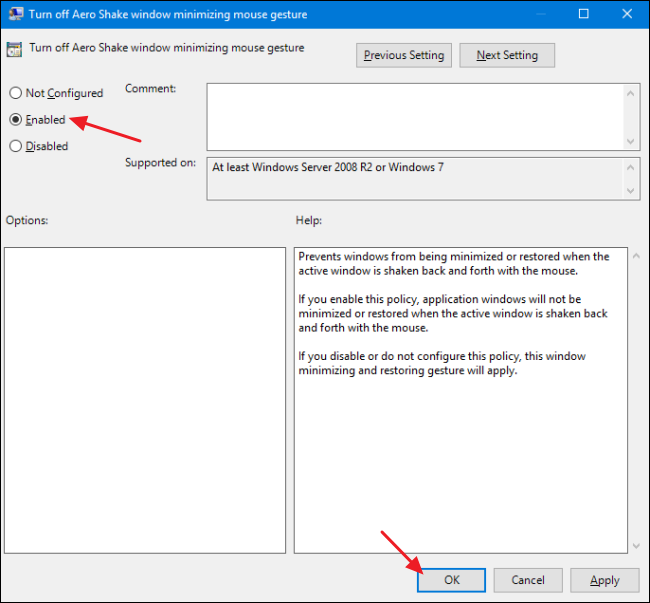Click the policy icon in the title bar
Screen dimensions: 650x603
[x=15, y=14]
